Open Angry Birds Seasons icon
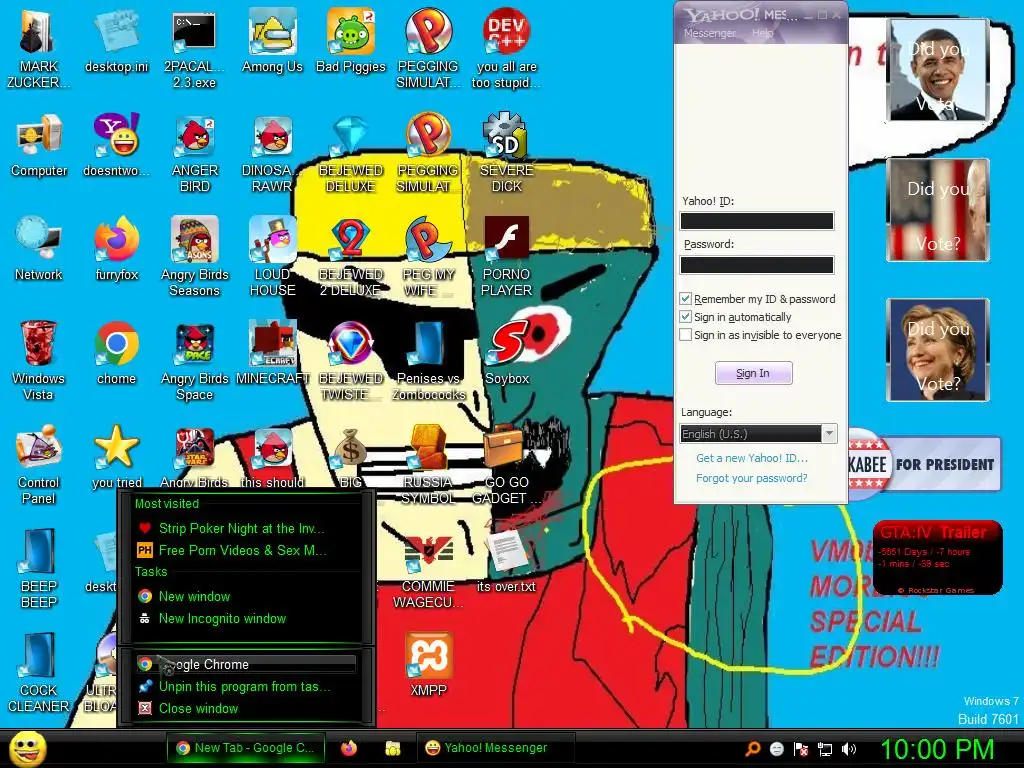Screen dimensions: 1024x768 [x=195, y=257]
